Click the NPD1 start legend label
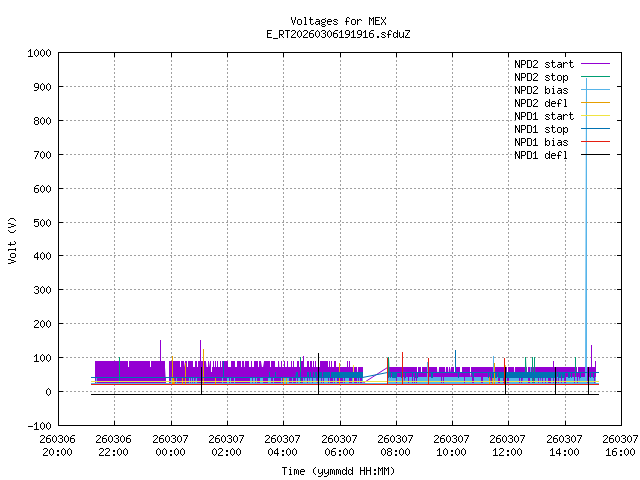 (541, 116)
